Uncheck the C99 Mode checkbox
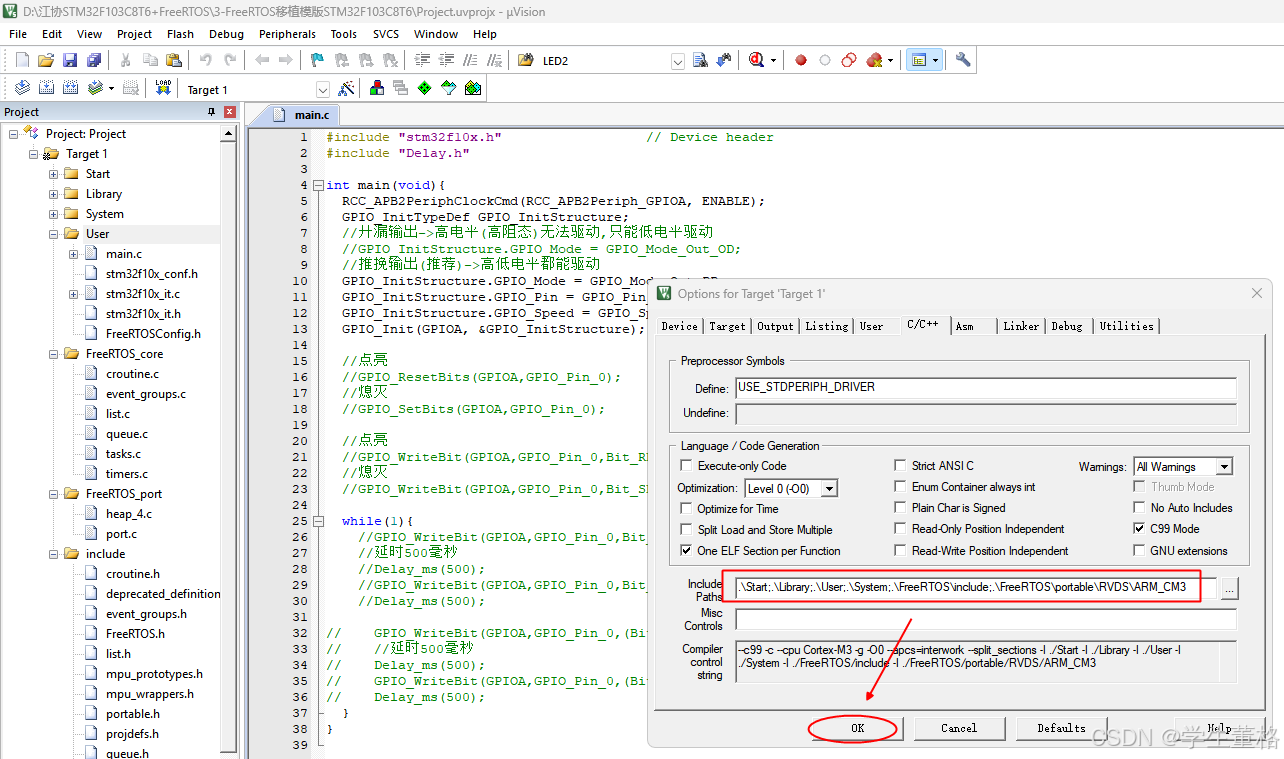 [x=1140, y=528]
